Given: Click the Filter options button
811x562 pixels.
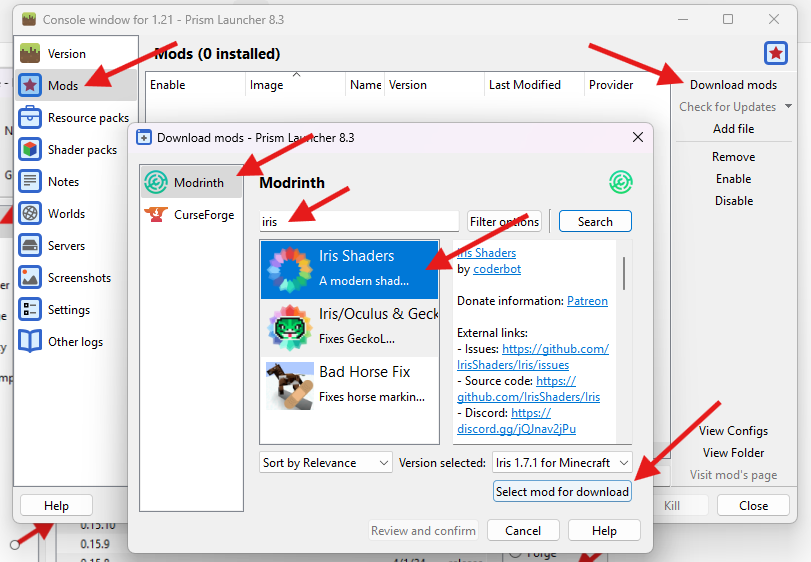Looking at the screenshot, I should coord(504,222).
